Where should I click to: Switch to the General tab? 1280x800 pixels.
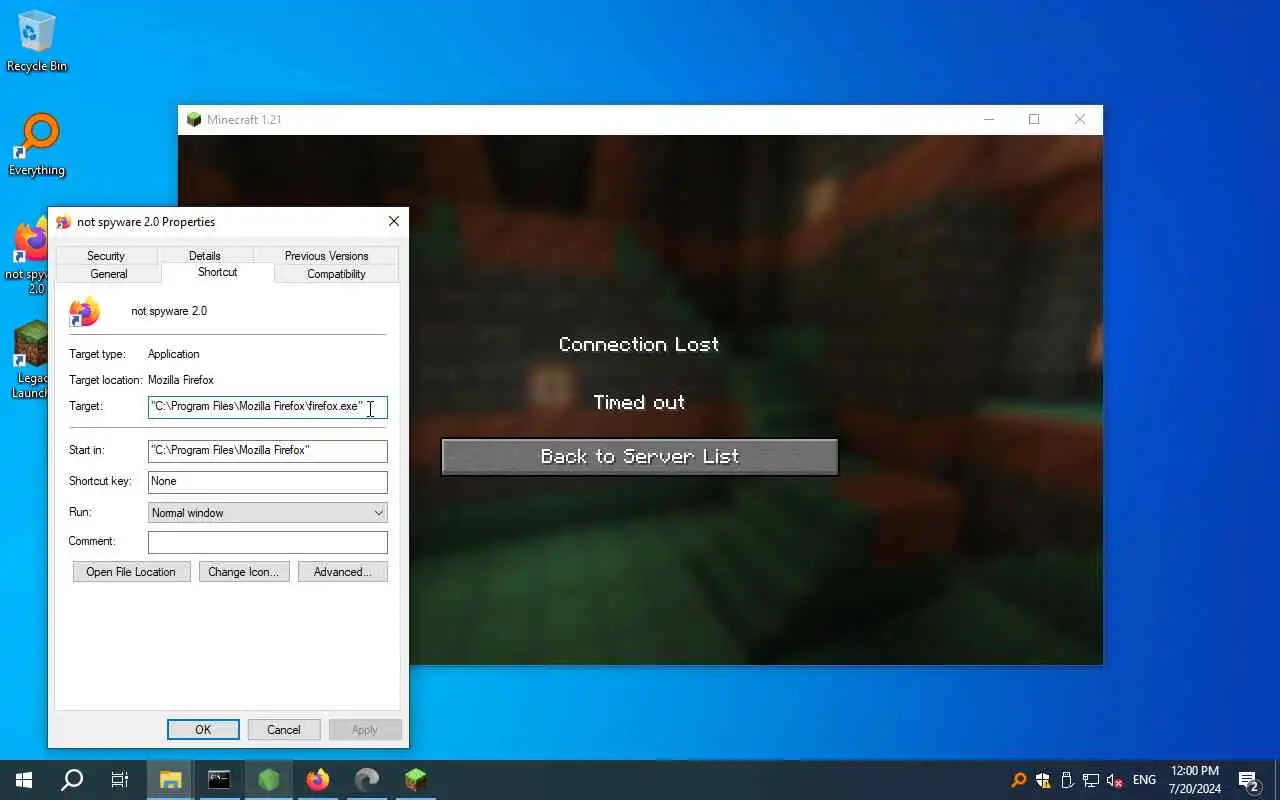click(109, 274)
